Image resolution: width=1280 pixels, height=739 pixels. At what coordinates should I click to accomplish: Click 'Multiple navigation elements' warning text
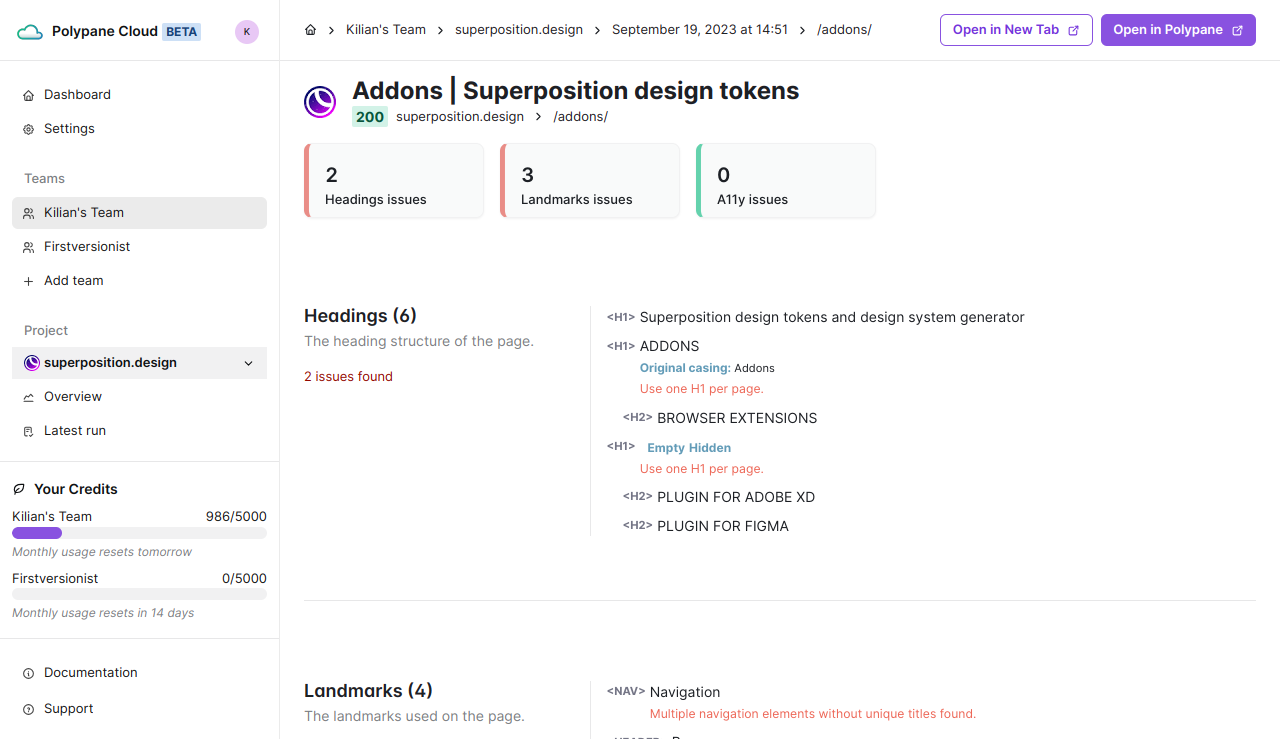[x=813, y=714]
